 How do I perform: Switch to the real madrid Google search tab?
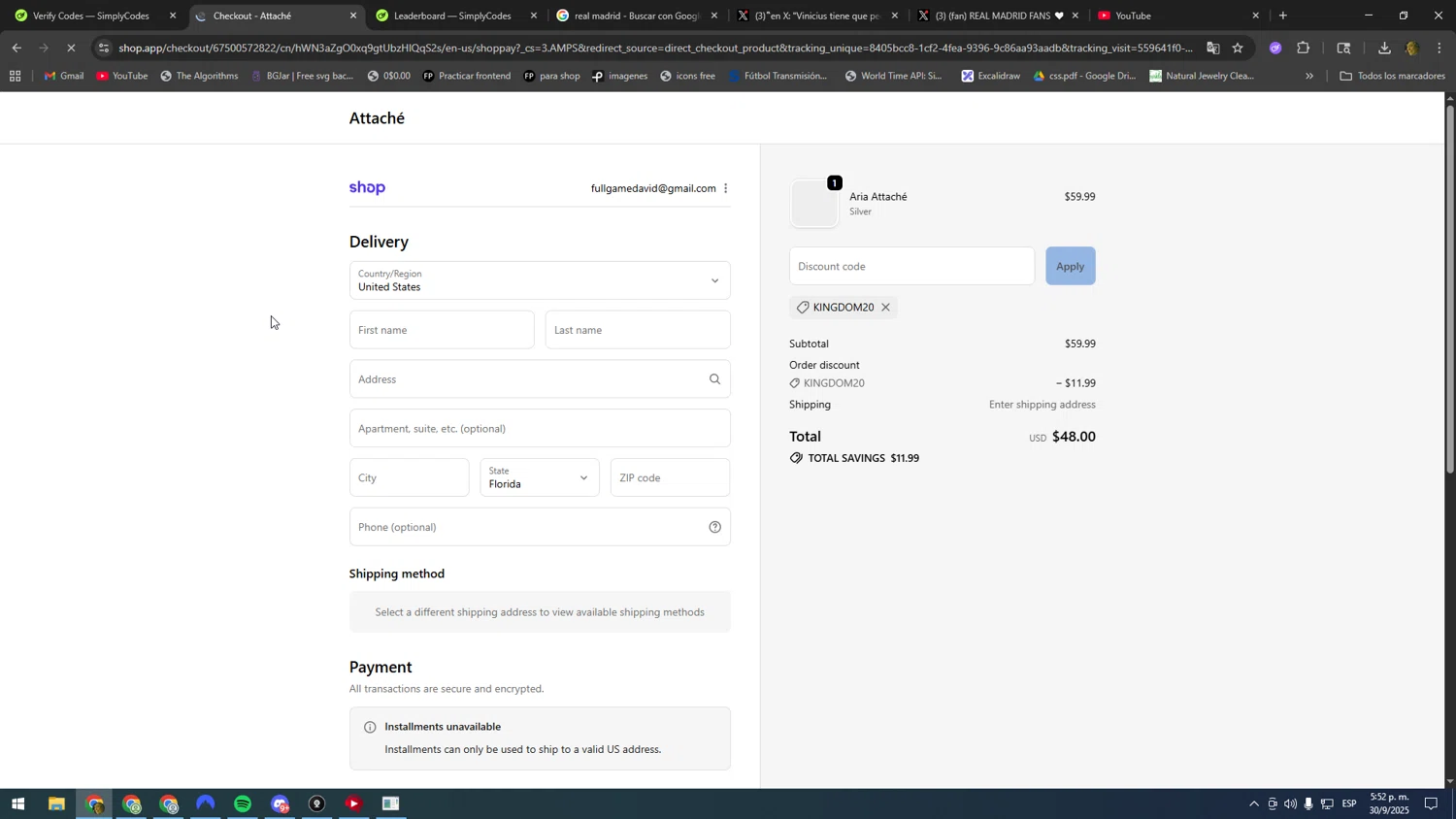click(637, 16)
